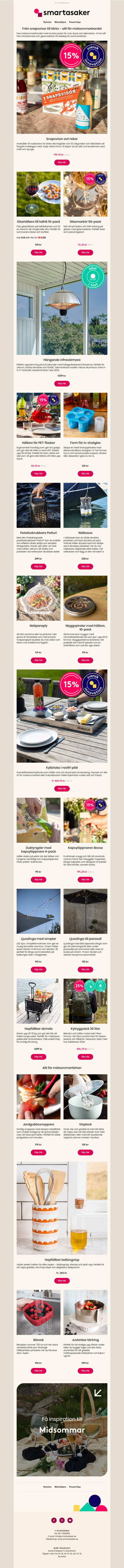Open Presenttips in the top navigation

coord(75,21)
